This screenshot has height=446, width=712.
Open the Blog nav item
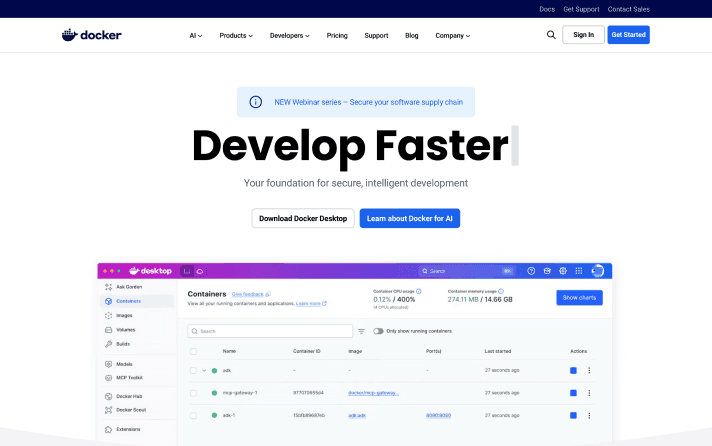click(411, 35)
